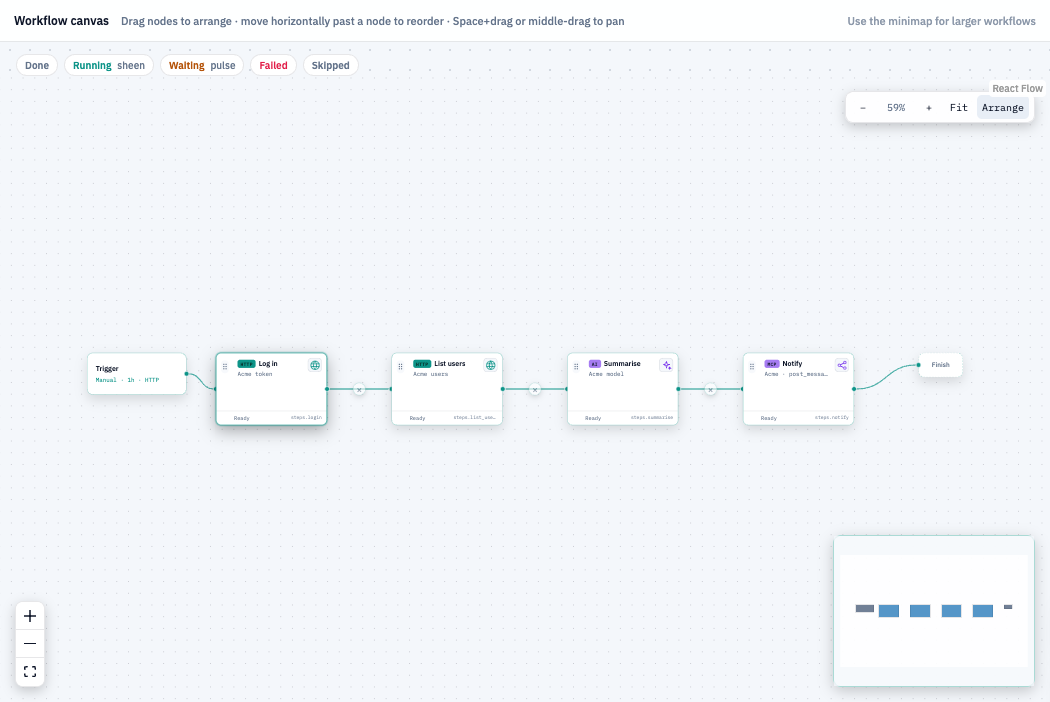Zoom out with the bottom-left minus control

(x=30, y=644)
